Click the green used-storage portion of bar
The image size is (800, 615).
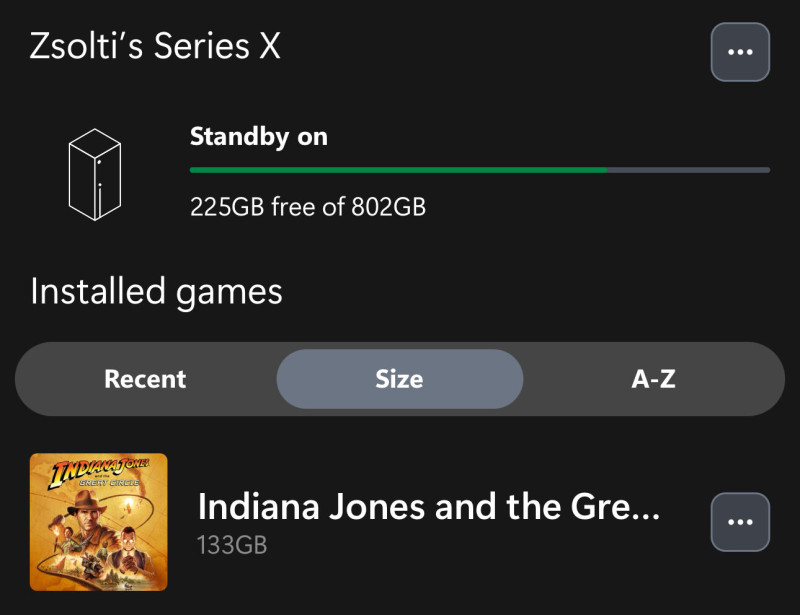398,170
